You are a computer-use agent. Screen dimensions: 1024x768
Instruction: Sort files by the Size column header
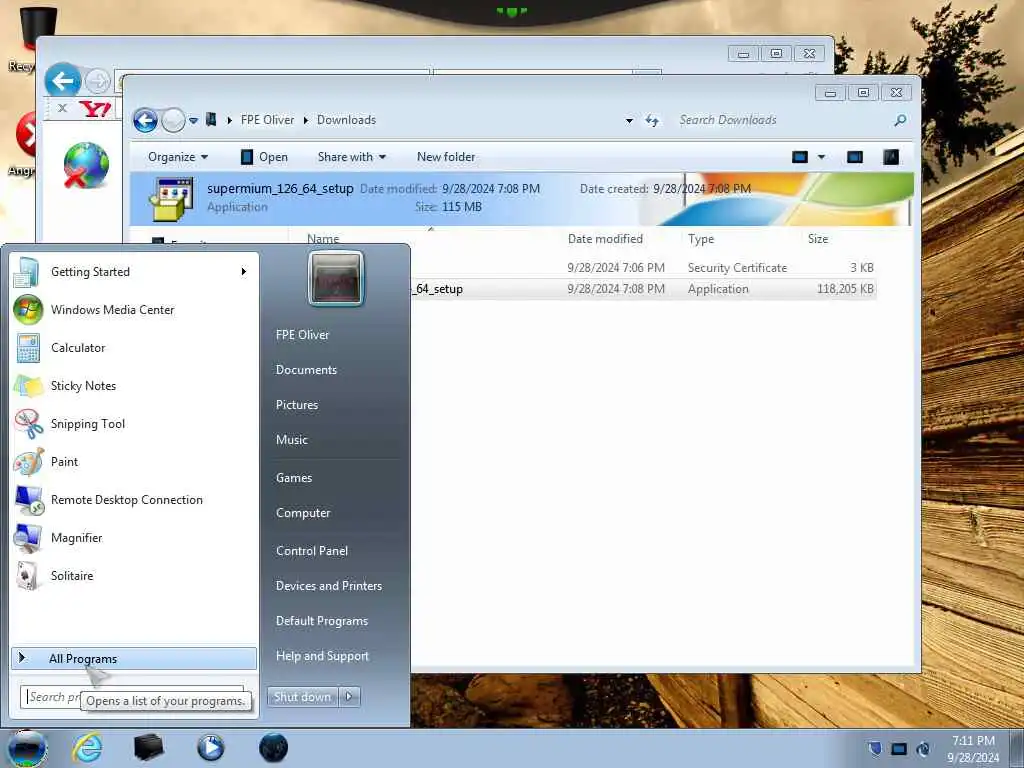tap(818, 239)
